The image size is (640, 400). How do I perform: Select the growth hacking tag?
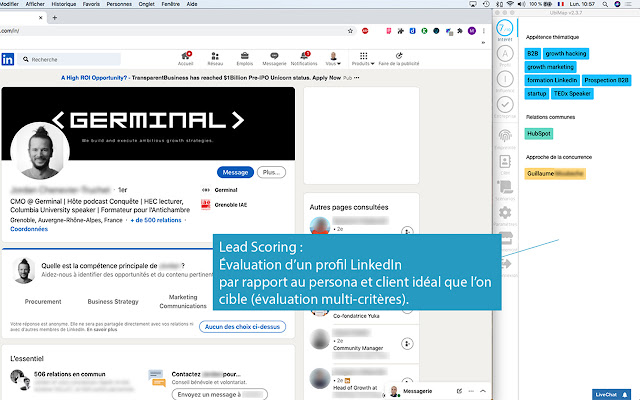click(566, 53)
